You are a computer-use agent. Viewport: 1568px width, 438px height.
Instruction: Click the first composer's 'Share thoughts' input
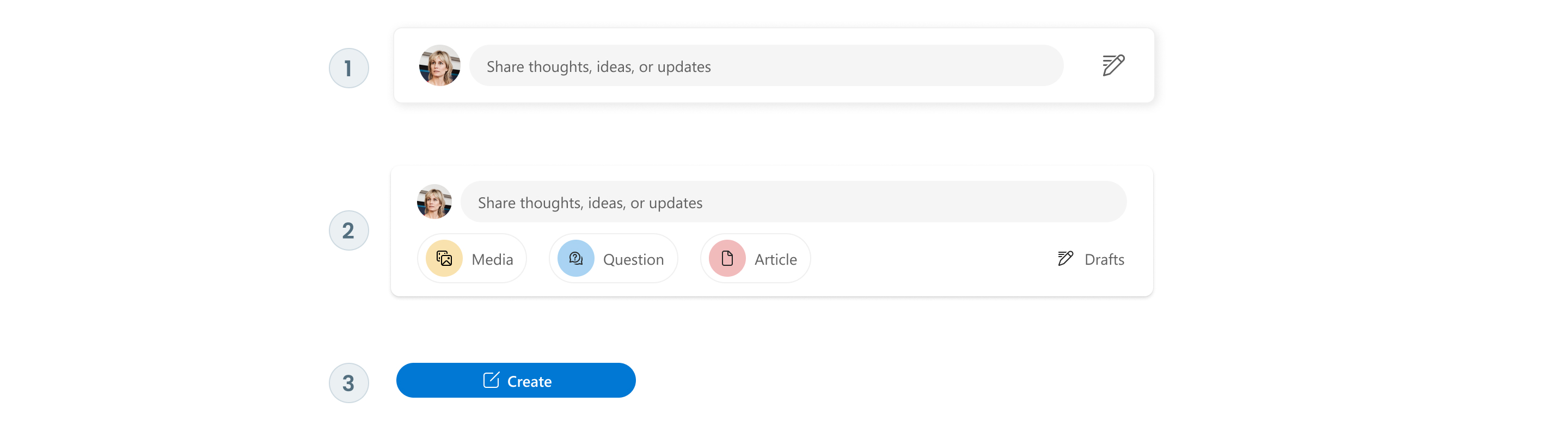point(765,66)
